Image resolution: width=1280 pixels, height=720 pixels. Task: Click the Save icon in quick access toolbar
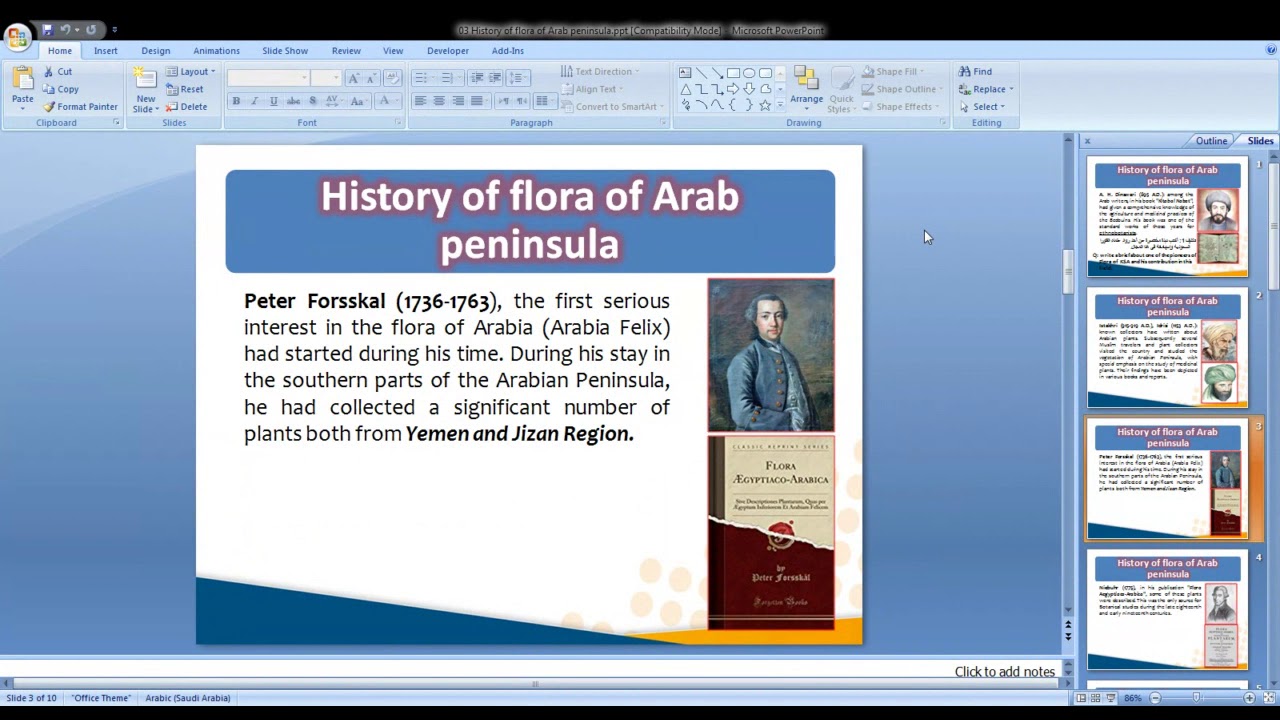47,30
